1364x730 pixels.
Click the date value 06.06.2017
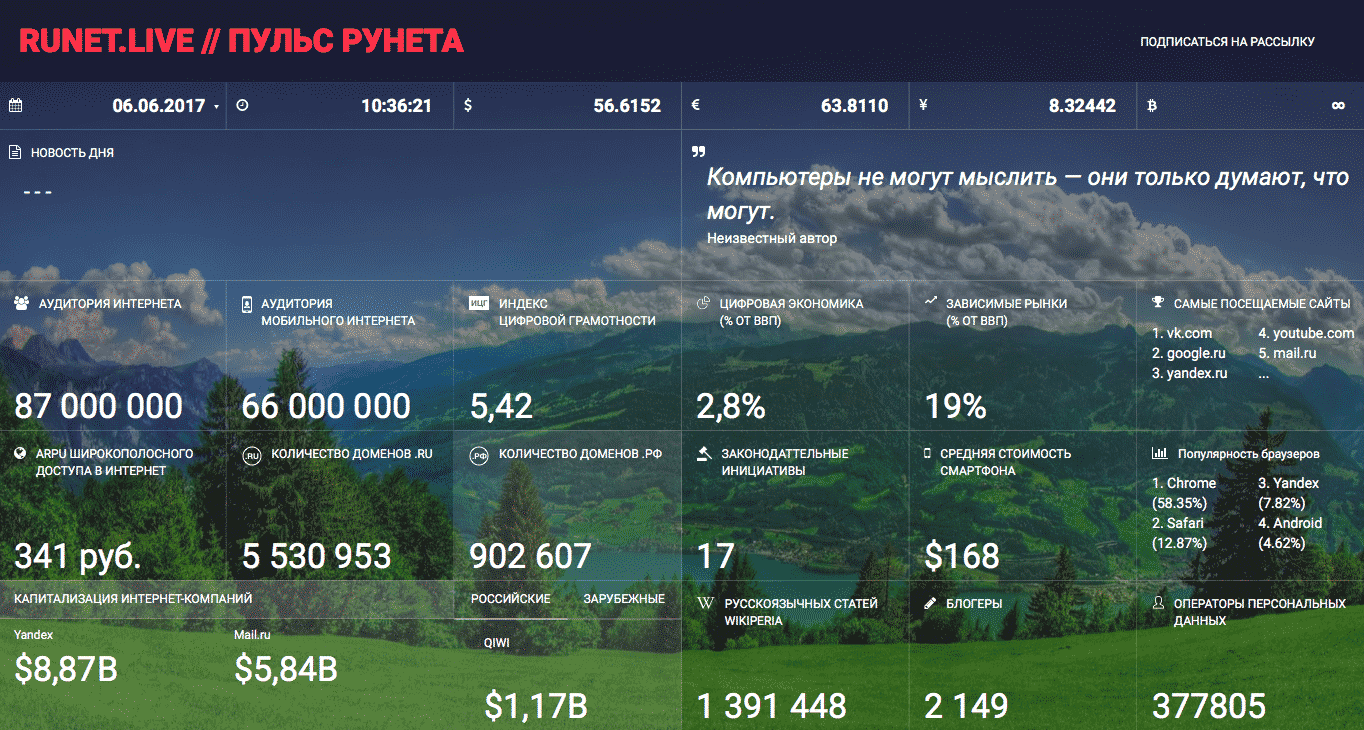[159, 106]
